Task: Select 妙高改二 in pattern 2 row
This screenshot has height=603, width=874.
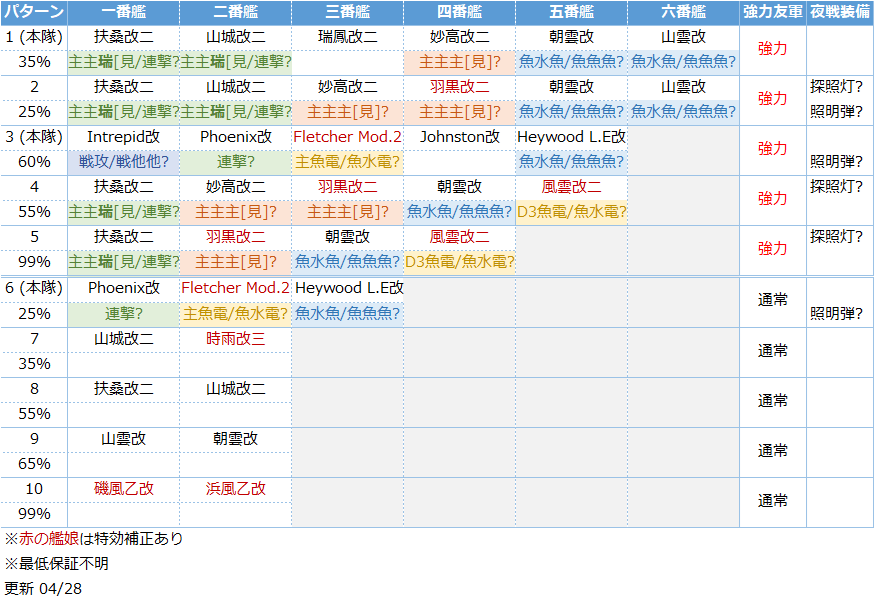Action: (x=348, y=87)
